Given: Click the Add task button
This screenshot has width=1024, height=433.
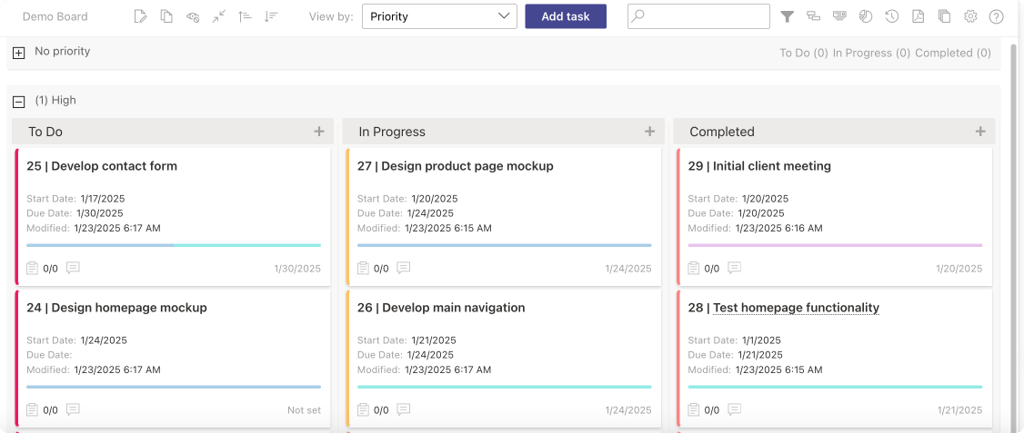Looking at the screenshot, I should 566,16.
